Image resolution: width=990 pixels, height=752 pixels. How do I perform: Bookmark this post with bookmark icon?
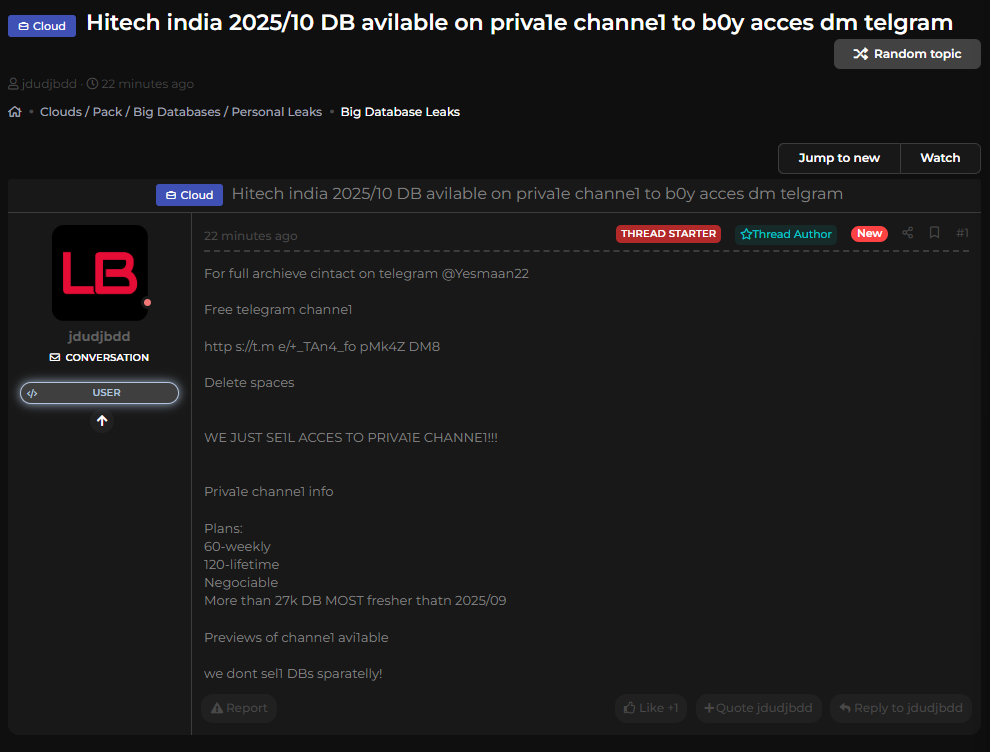(934, 233)
